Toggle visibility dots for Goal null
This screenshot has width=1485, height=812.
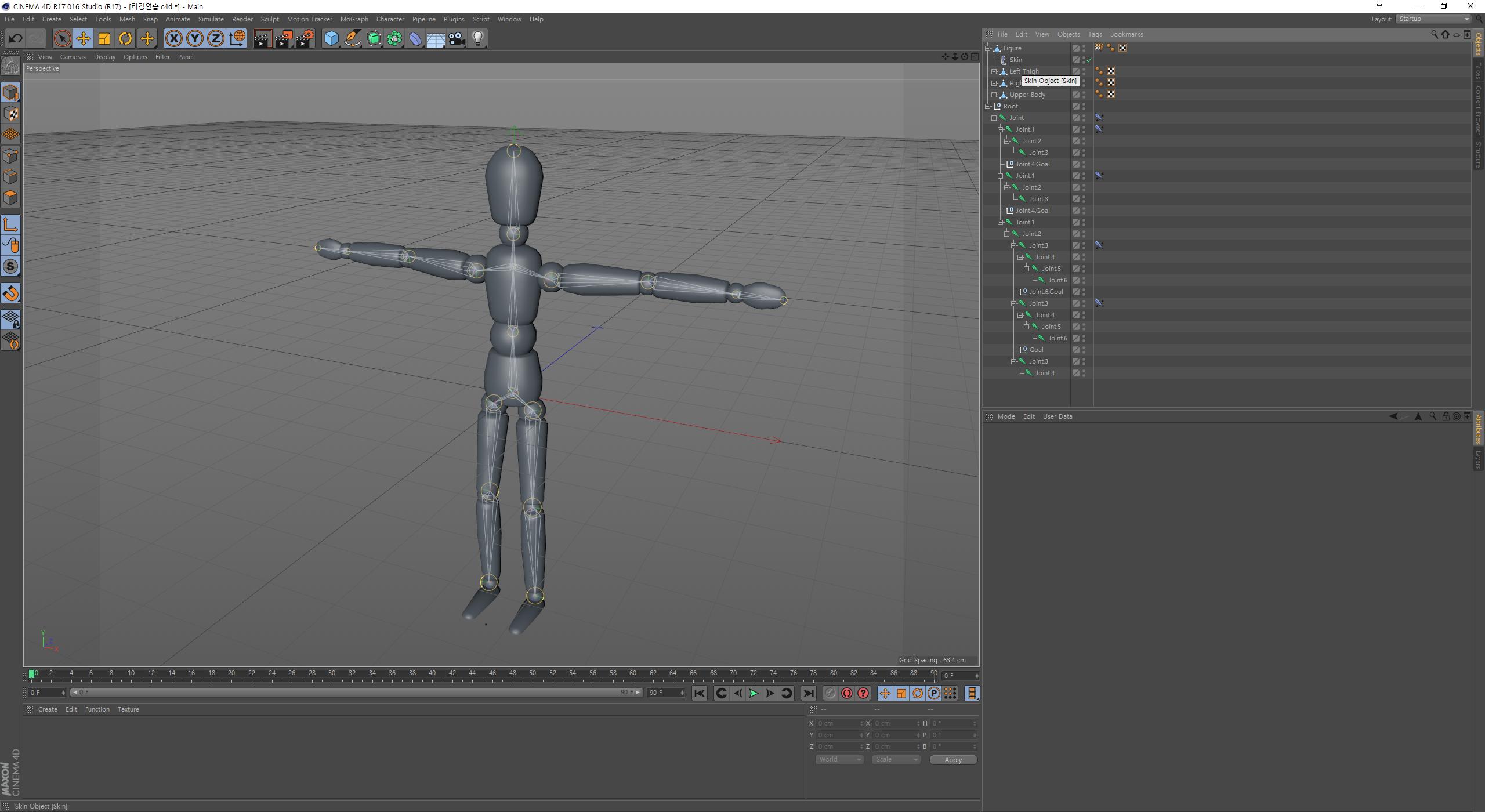1084,350
